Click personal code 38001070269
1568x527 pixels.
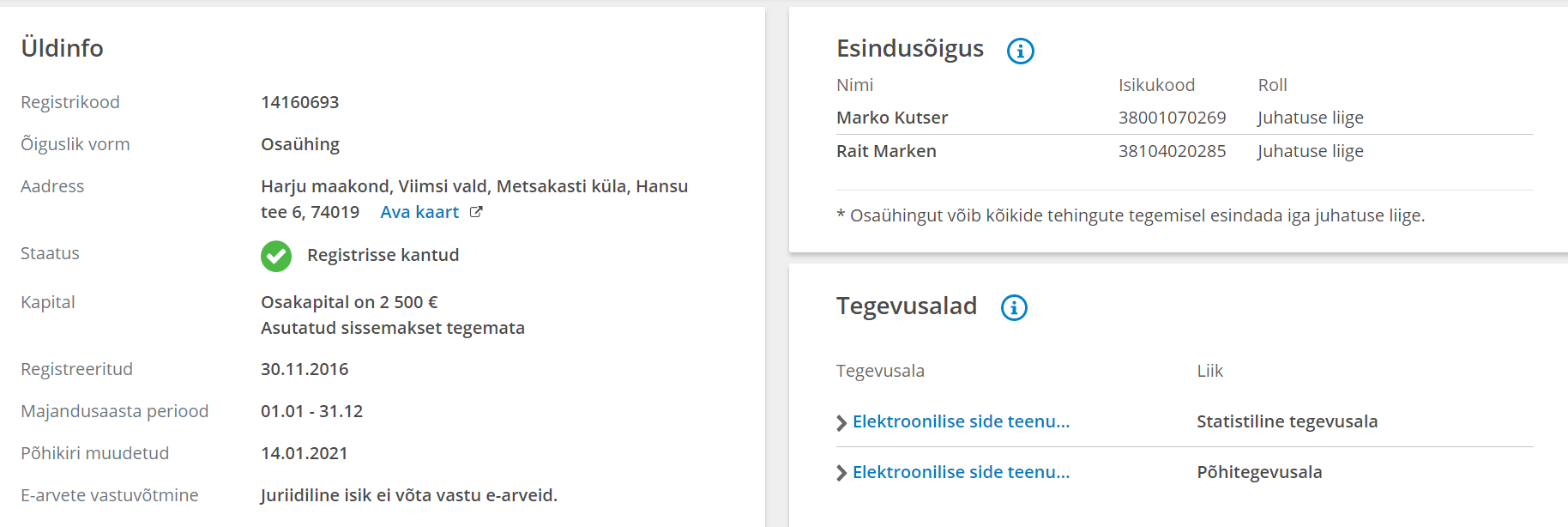tap(1172, 118)
